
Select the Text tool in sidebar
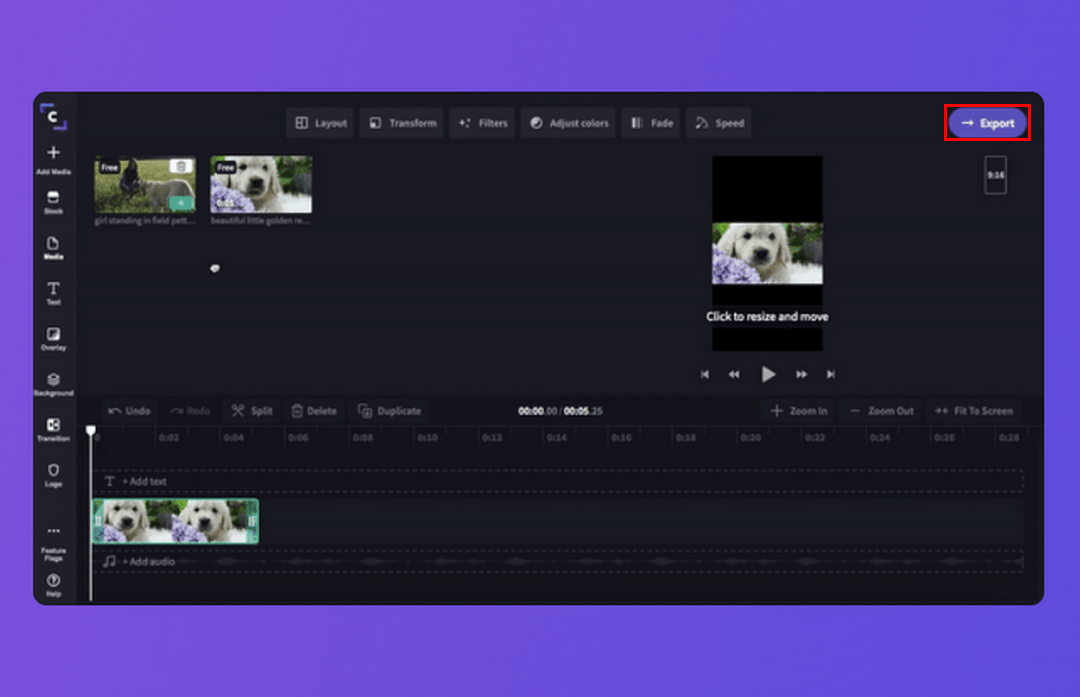point(53,293)
